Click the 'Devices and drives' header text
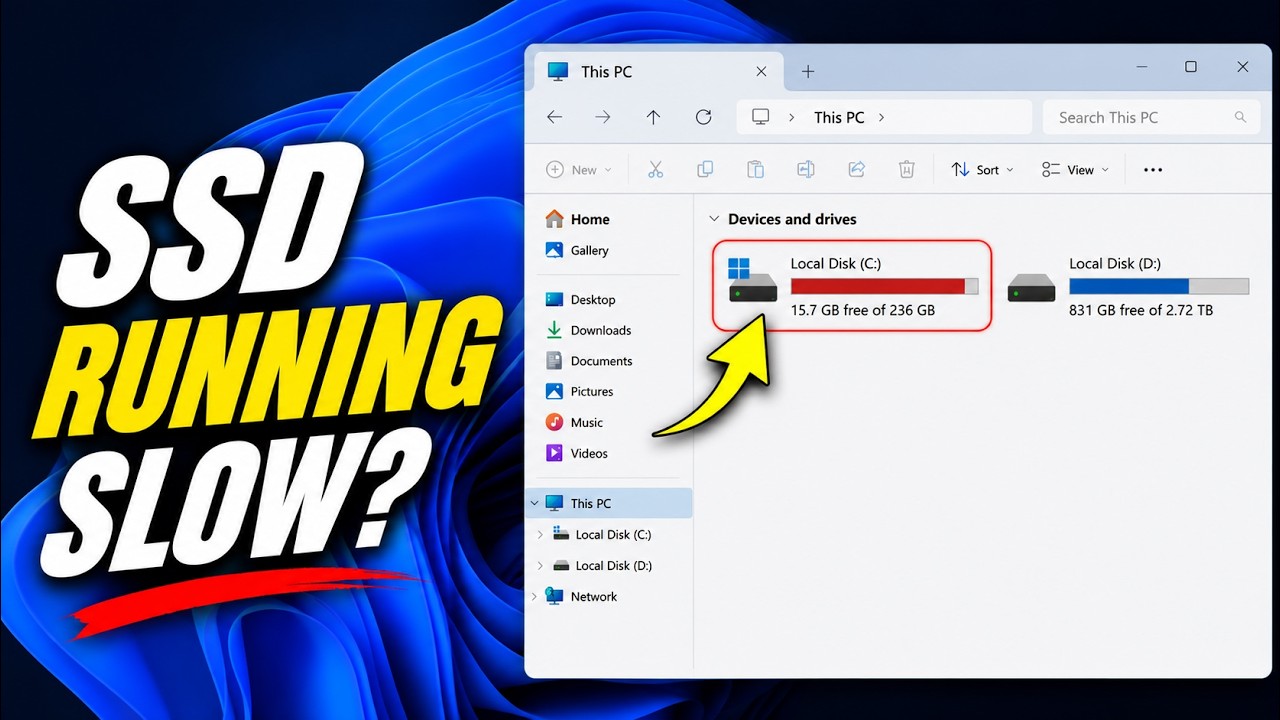The image size is (1280, 720). [x=792, y=219]
